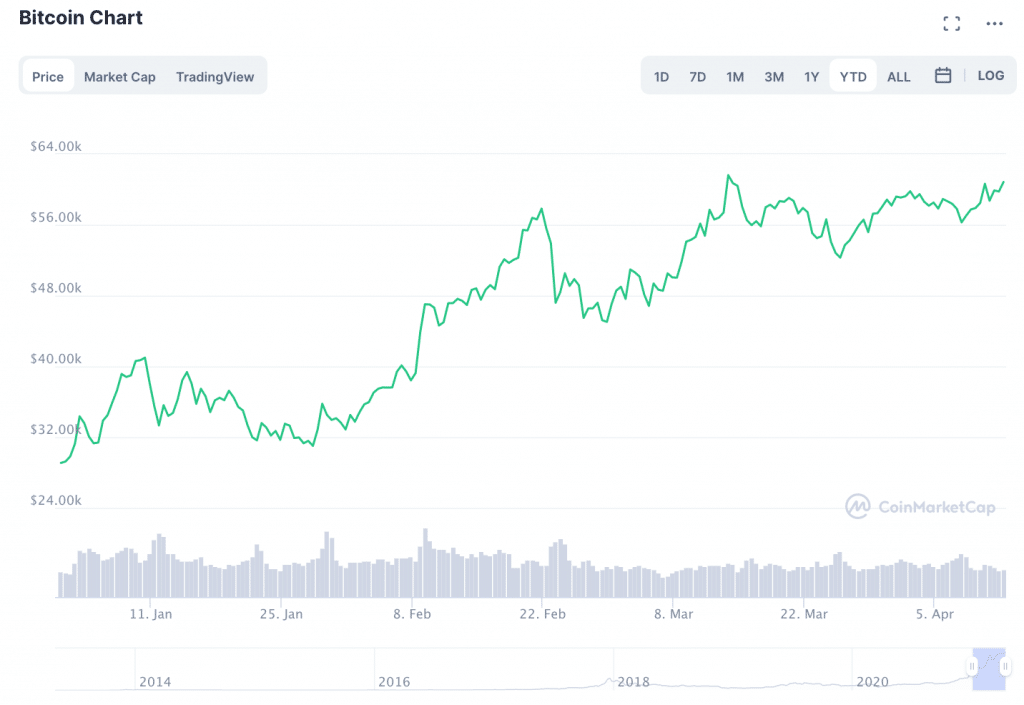Switch to the Price tab
Viewport: 1024px width, 705px height.
click(x=48, y=77)
